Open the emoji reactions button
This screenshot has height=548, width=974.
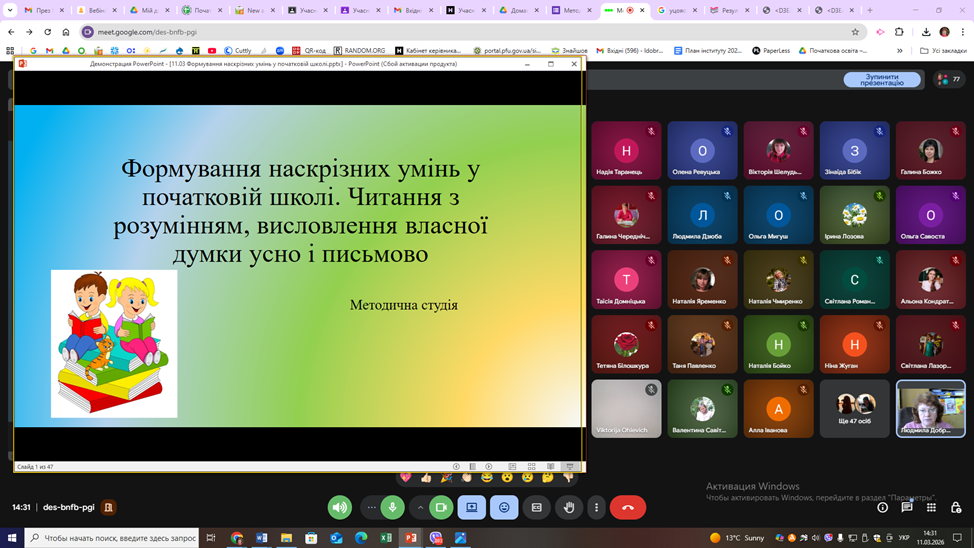[x=504, y=508]
